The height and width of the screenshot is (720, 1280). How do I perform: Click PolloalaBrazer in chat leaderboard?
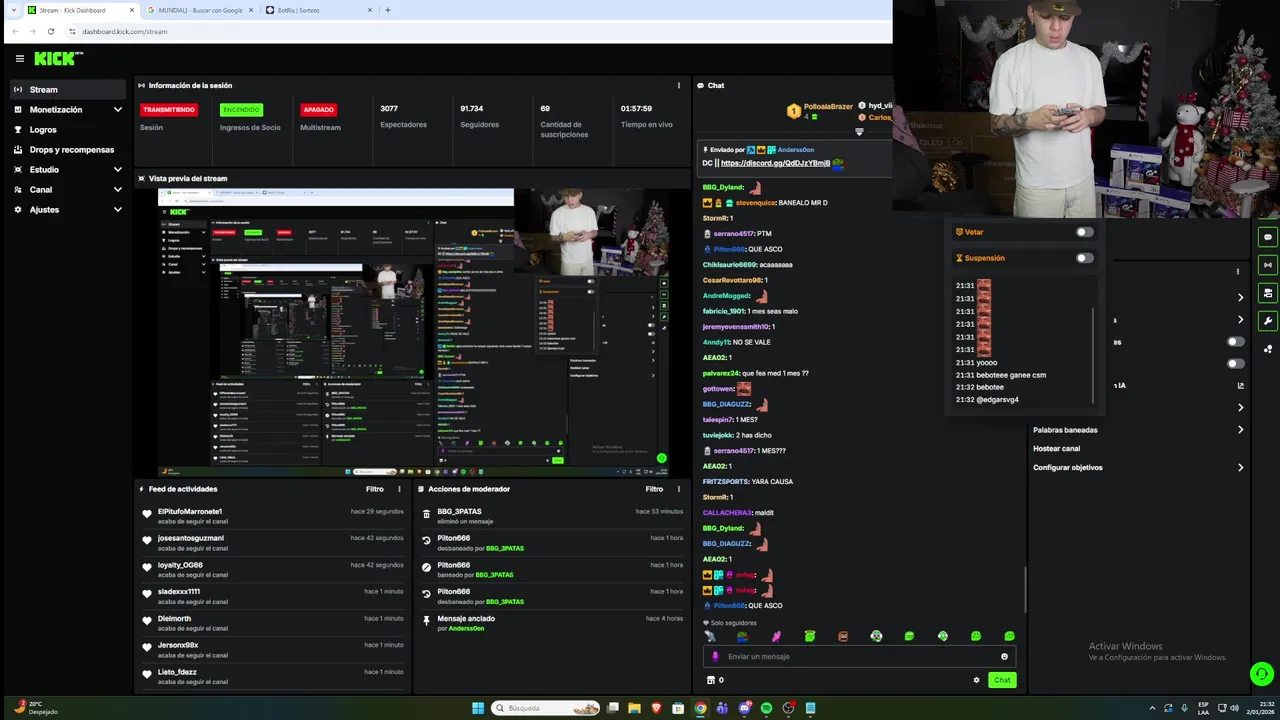[x=828, y=106]
